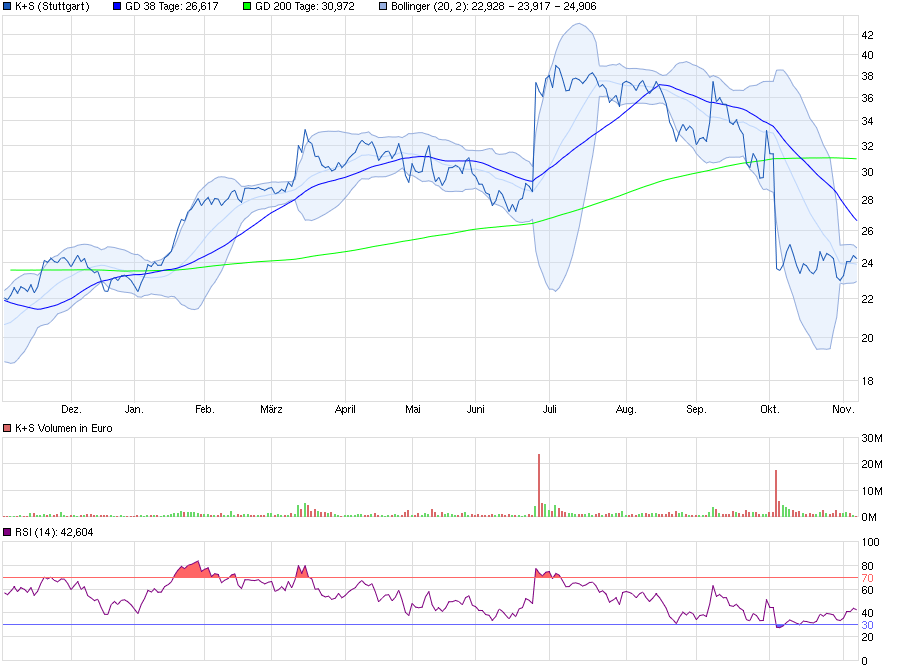
Task: Click the red 70 RSI threshold label
Action: (x=867, y=578)
